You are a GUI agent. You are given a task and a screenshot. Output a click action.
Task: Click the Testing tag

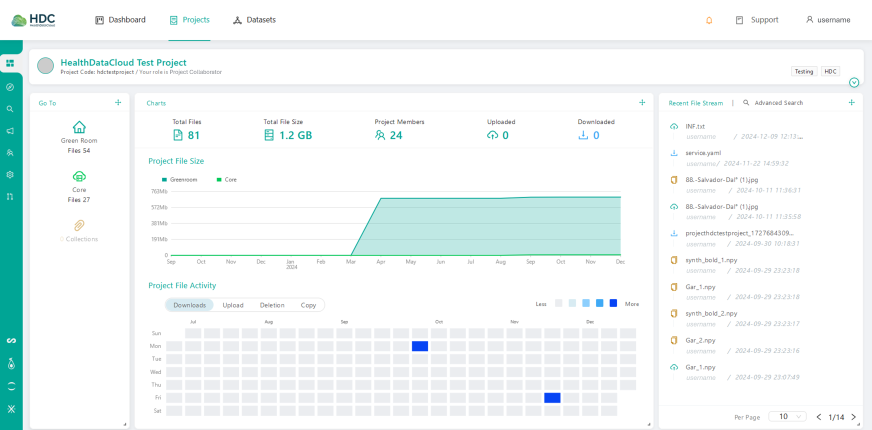pyautogui.click(x=804, y=71)
